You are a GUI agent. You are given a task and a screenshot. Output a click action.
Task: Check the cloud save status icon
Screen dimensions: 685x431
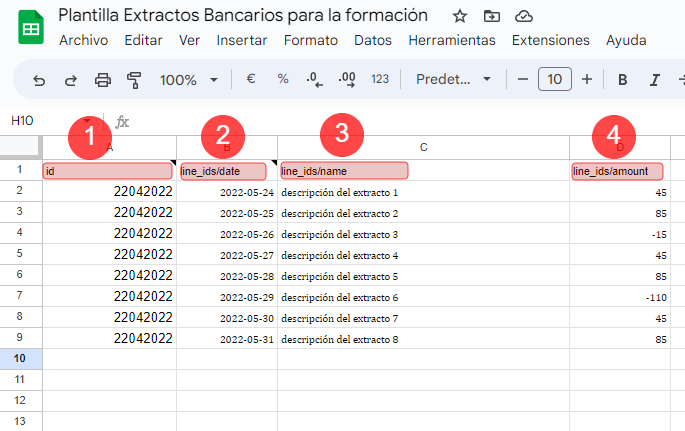click(522, 16)
